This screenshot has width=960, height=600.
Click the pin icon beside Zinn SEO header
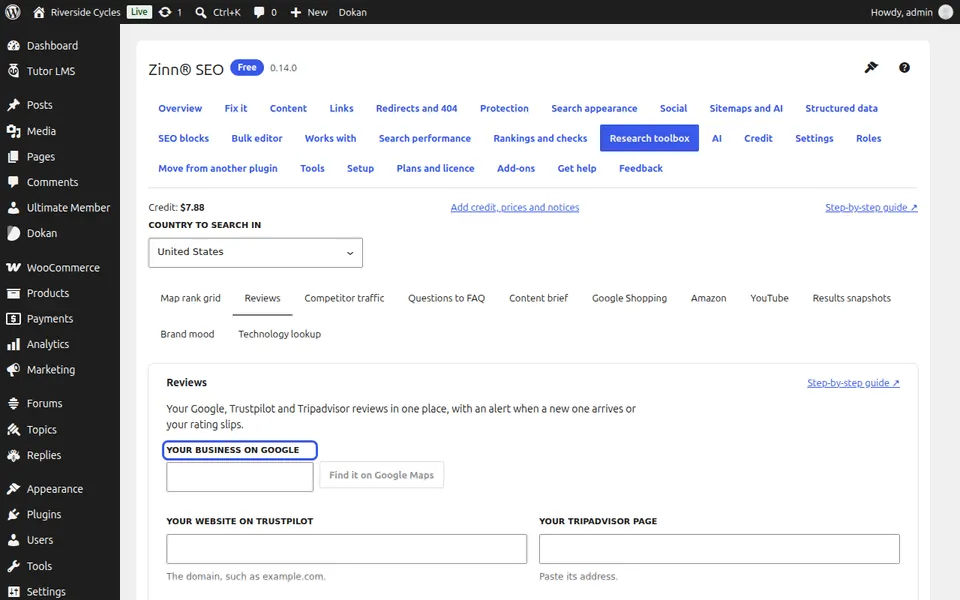click(x=871, y=67)
